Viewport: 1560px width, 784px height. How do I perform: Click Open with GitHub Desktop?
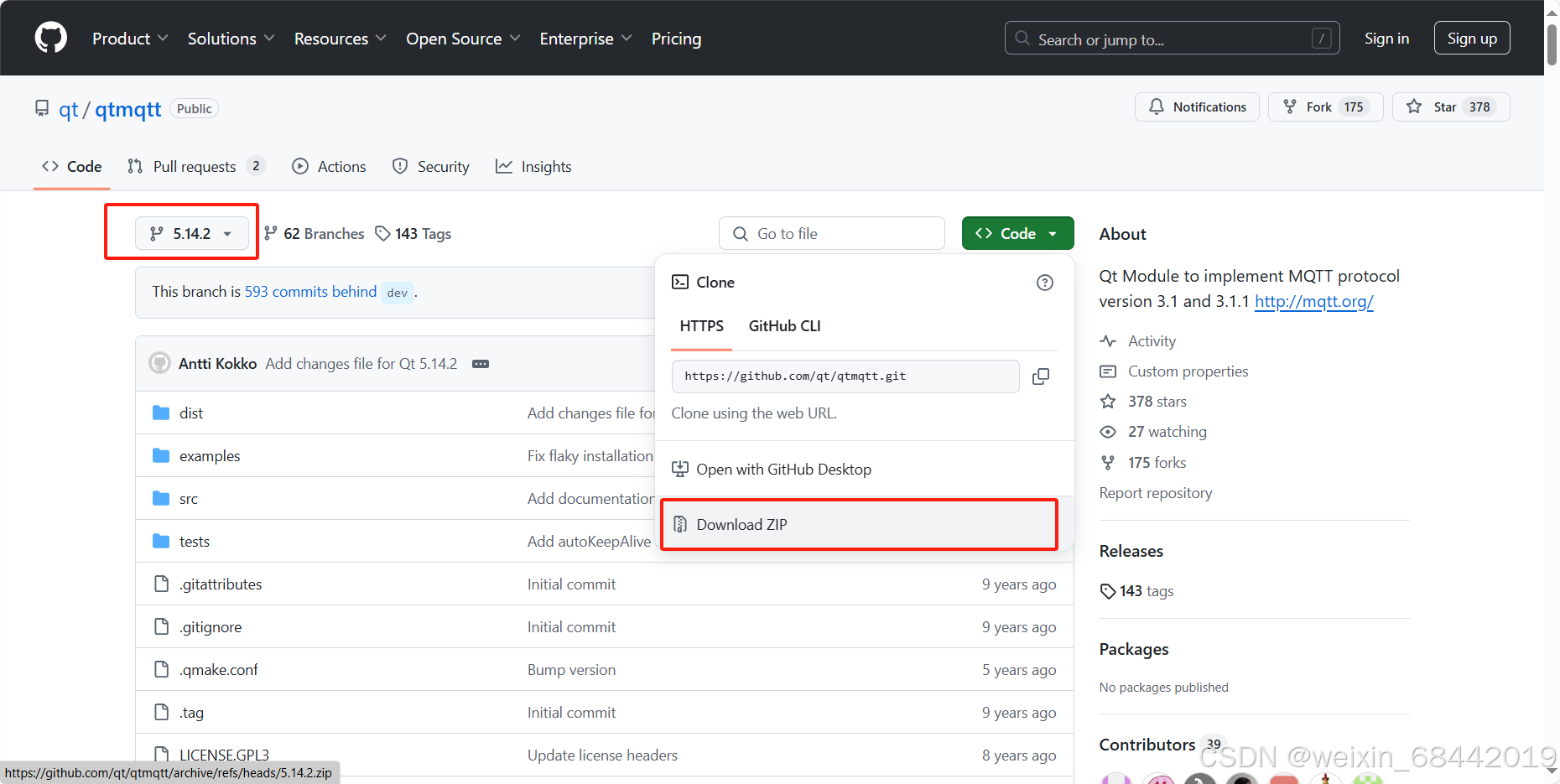(865, 470)
